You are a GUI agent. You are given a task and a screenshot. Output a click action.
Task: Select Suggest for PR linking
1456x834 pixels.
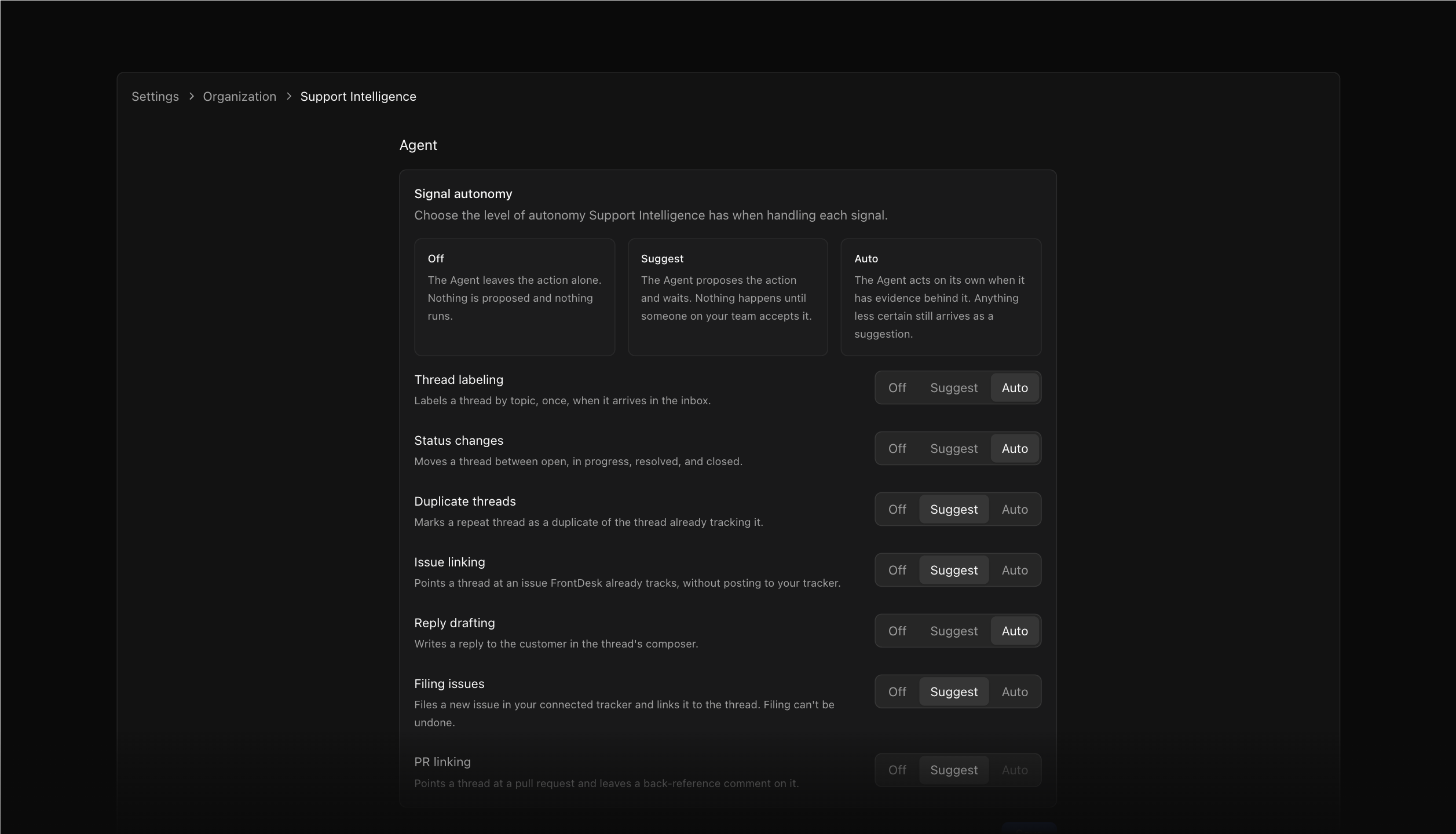coord(954,770)
